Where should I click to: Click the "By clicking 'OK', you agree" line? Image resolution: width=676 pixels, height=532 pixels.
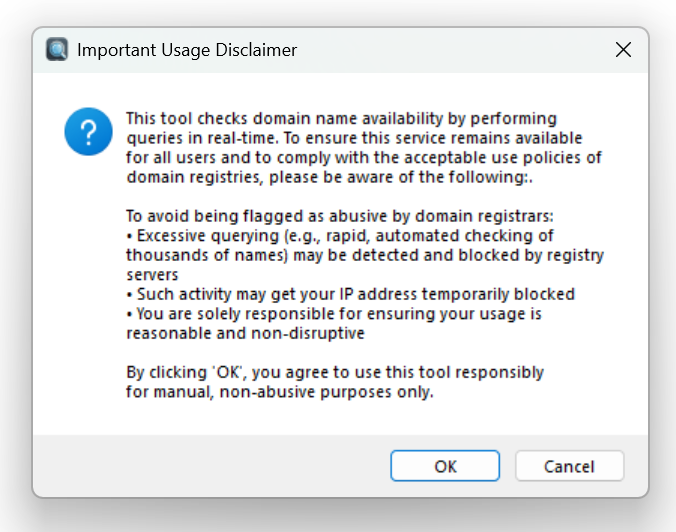335,372
